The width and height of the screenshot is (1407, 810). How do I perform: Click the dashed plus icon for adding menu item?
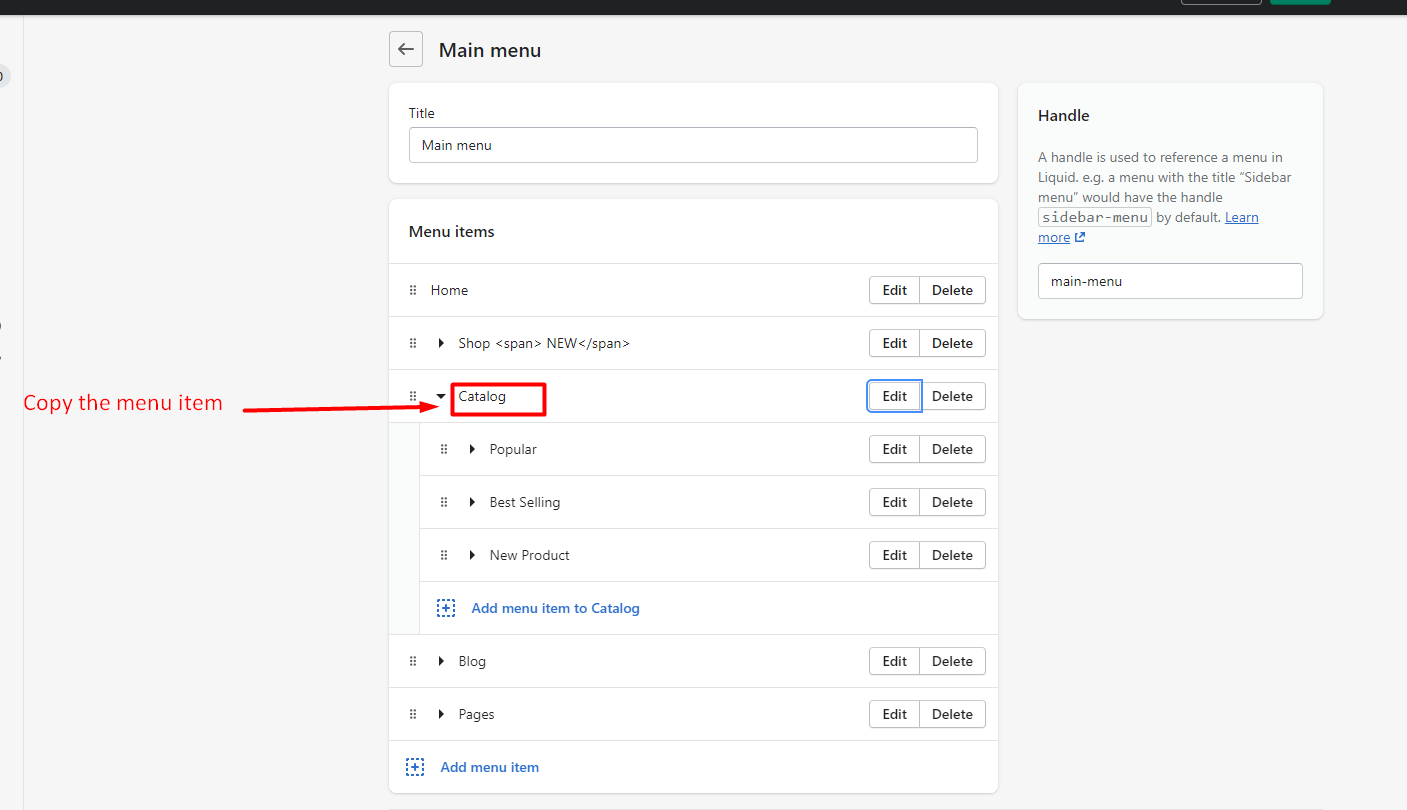tap(415, 766)
